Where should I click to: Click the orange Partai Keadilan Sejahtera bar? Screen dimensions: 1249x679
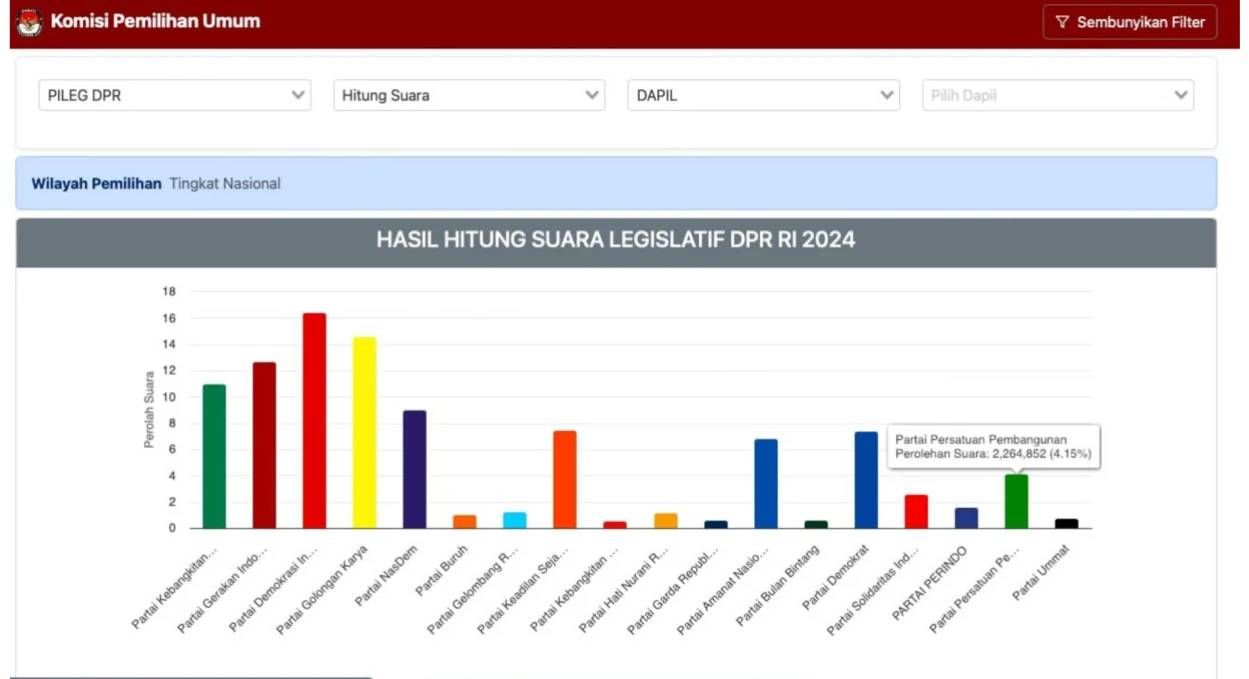[565, 479]
